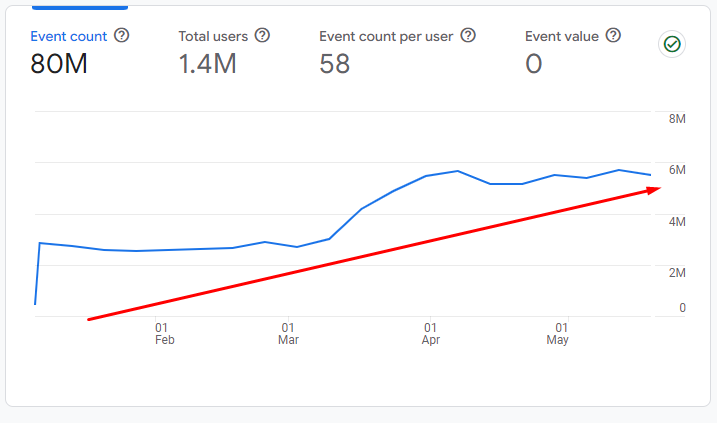The image size is (717, 423).
Task: Click the 1.4M total users value
Action: (207, 65)
